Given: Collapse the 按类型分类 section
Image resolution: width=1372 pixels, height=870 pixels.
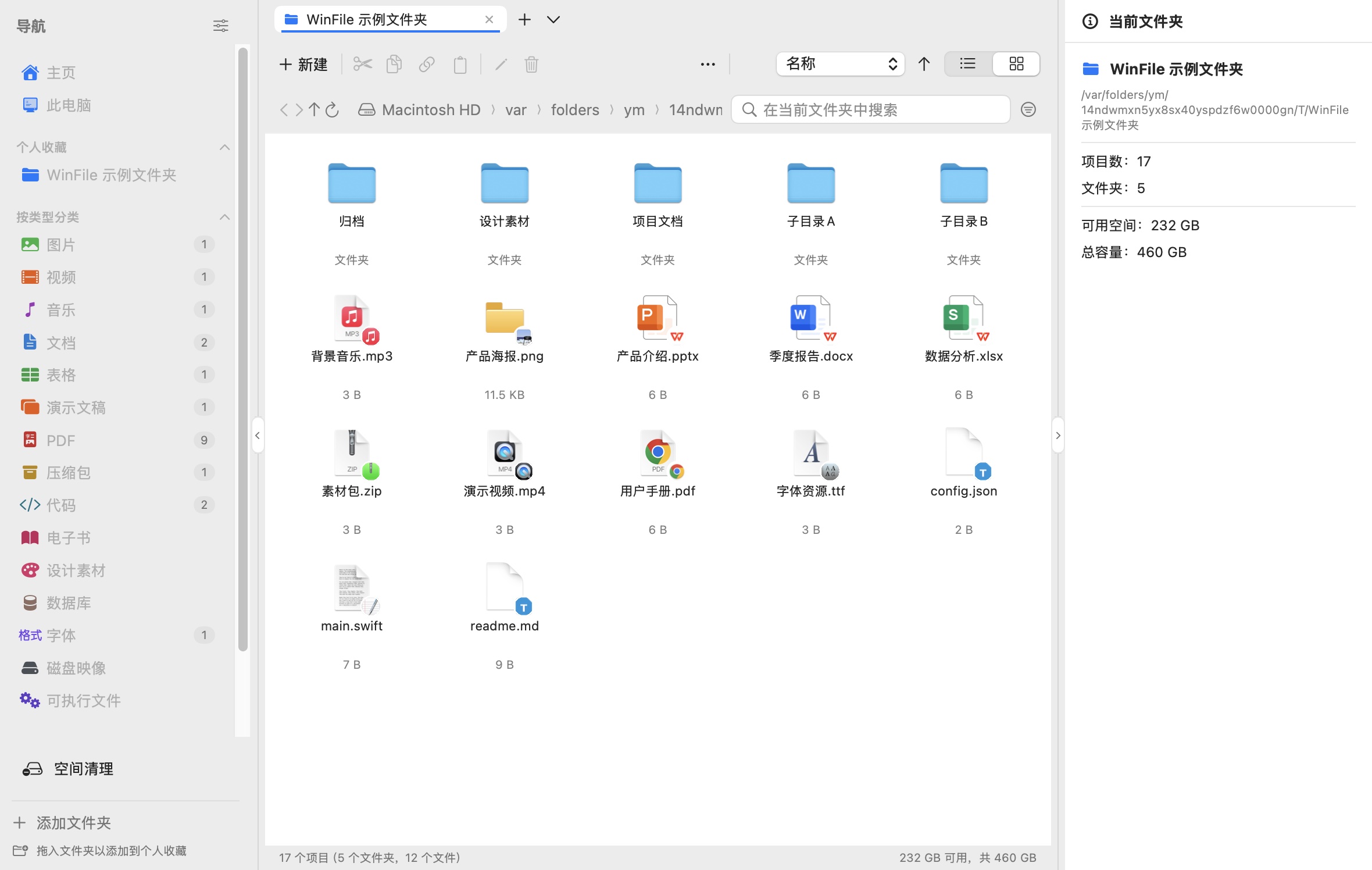Looking at the screenshot, I should tap(224, 217).
